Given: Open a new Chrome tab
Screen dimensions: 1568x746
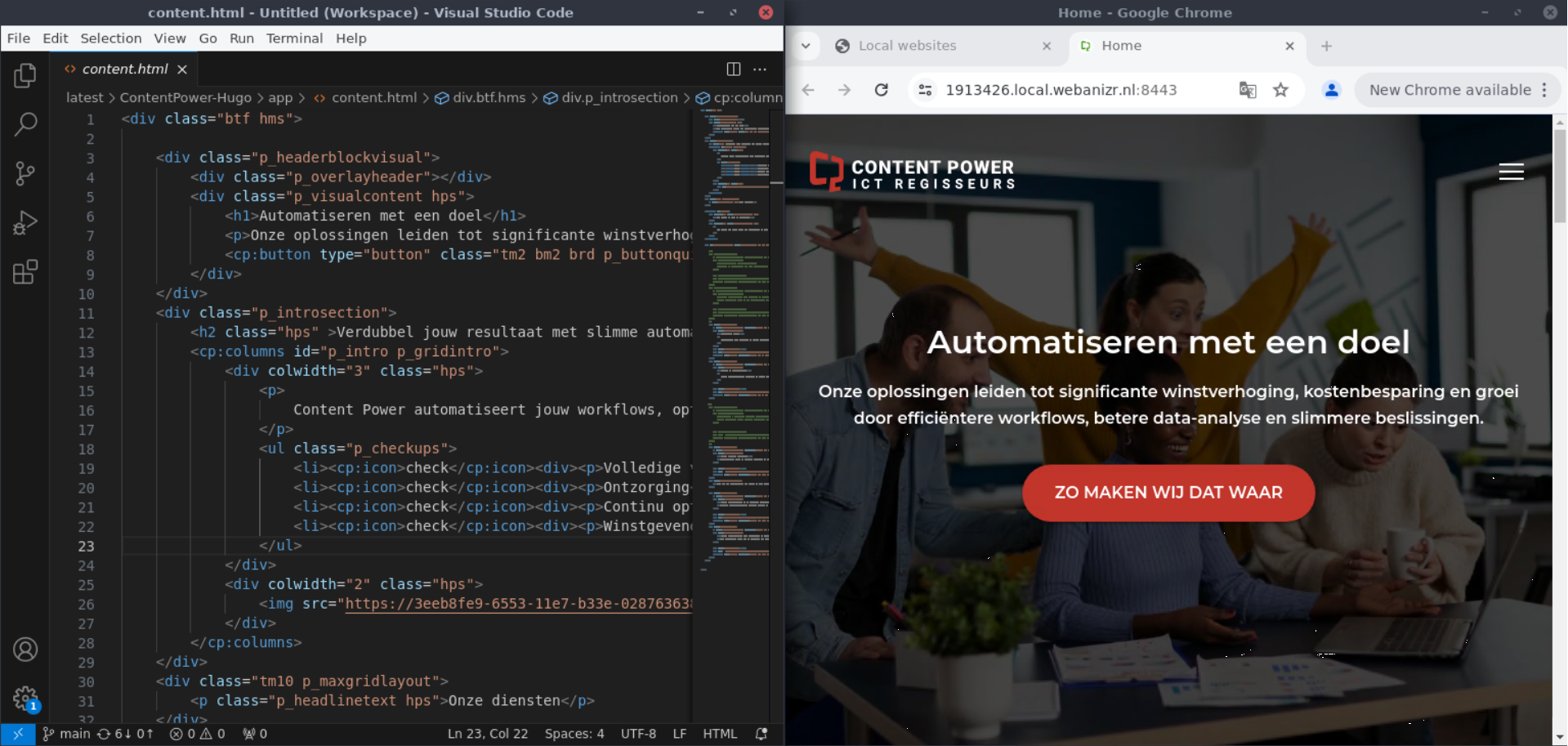Looking at the screenshot, I should [1326, 47].
